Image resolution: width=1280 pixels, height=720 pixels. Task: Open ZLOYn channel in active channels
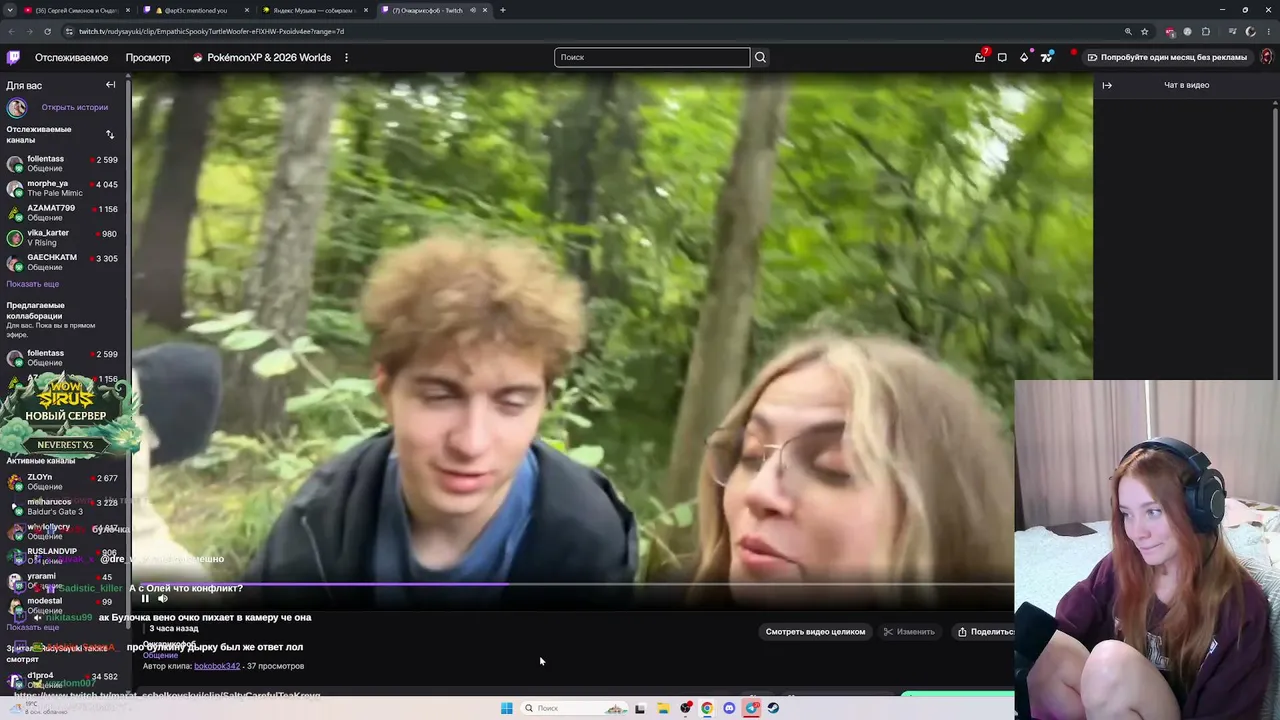[x=62, y=482]
